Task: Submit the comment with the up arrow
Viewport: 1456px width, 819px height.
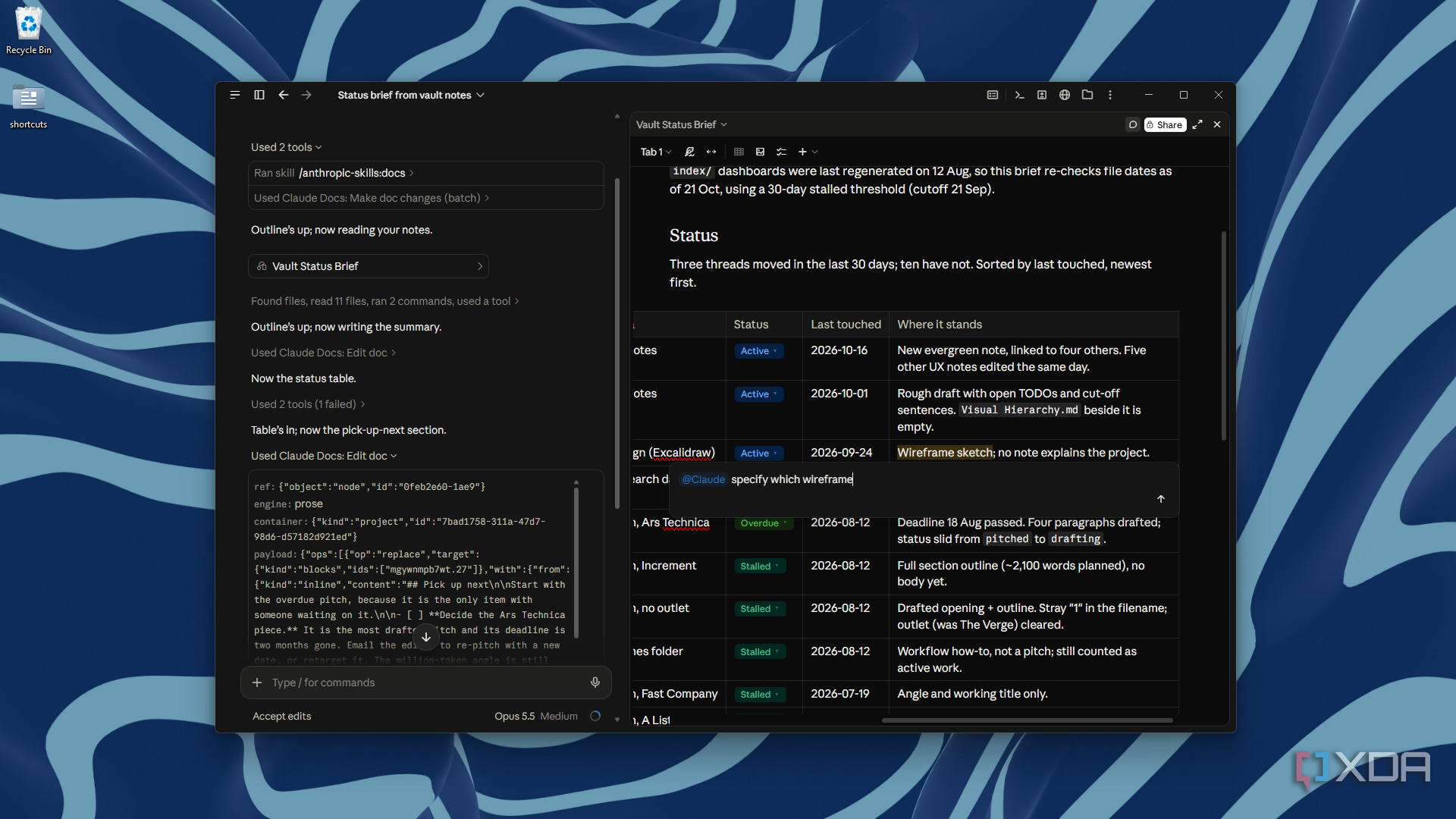Action: click(1161, 499)
